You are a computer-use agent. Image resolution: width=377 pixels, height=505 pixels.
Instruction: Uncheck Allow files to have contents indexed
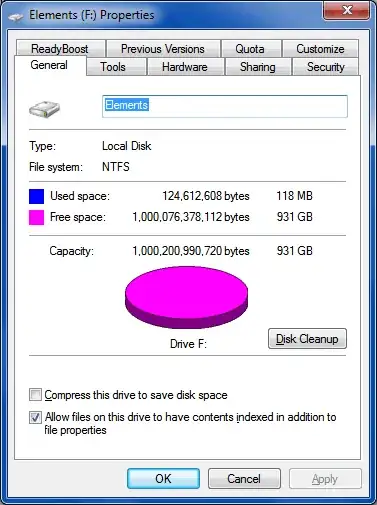[x=35, y=417]
